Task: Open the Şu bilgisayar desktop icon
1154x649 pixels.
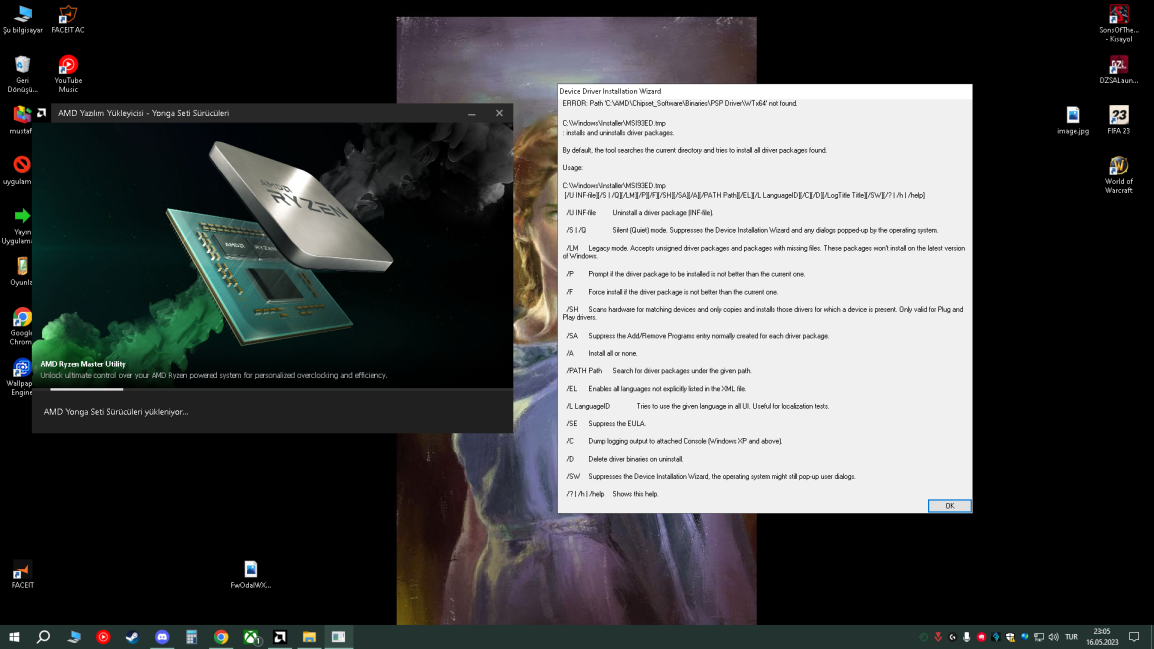Action: [x=22, y=20]
